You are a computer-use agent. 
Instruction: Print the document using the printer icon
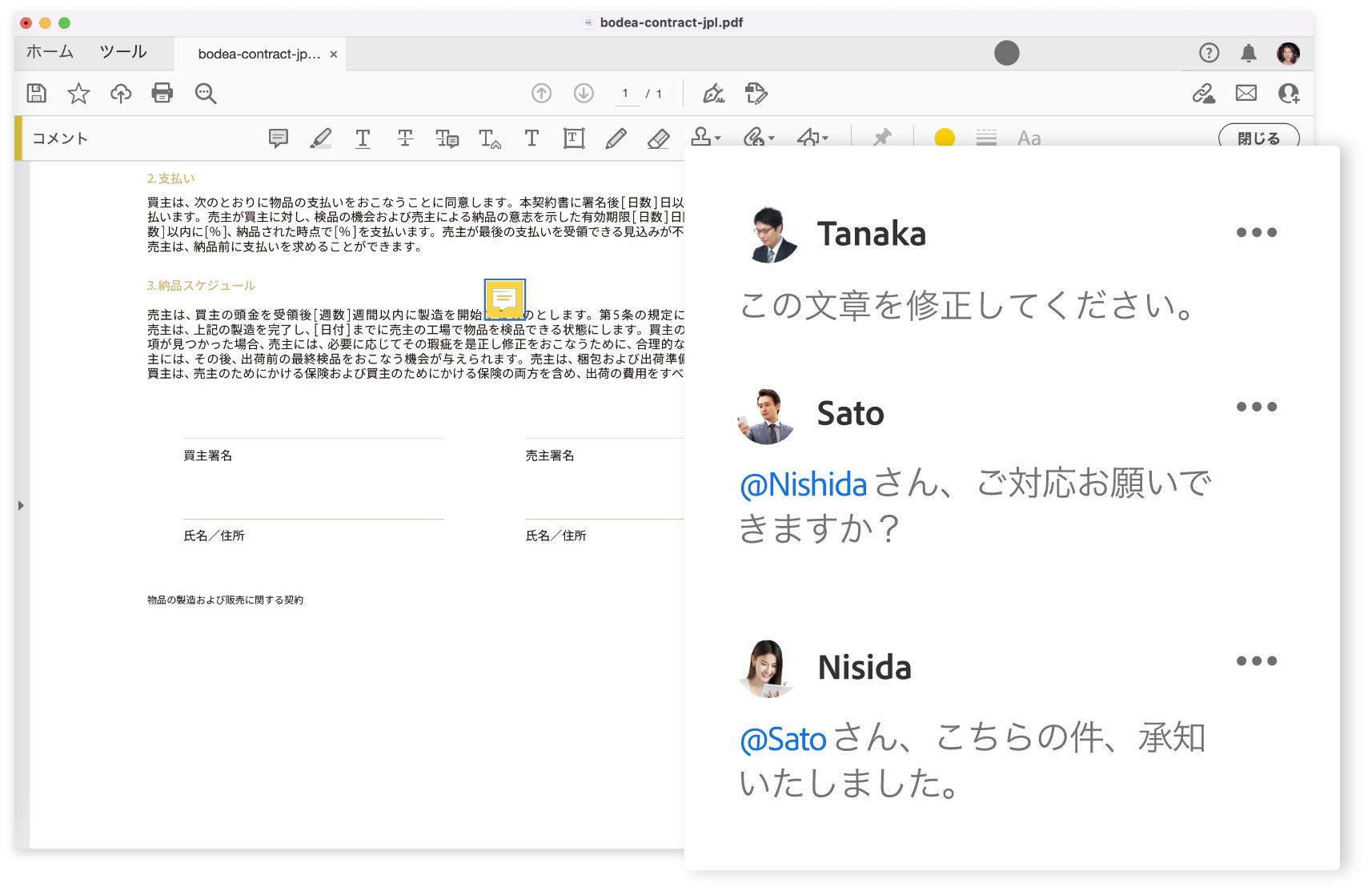tap(162, 94)
